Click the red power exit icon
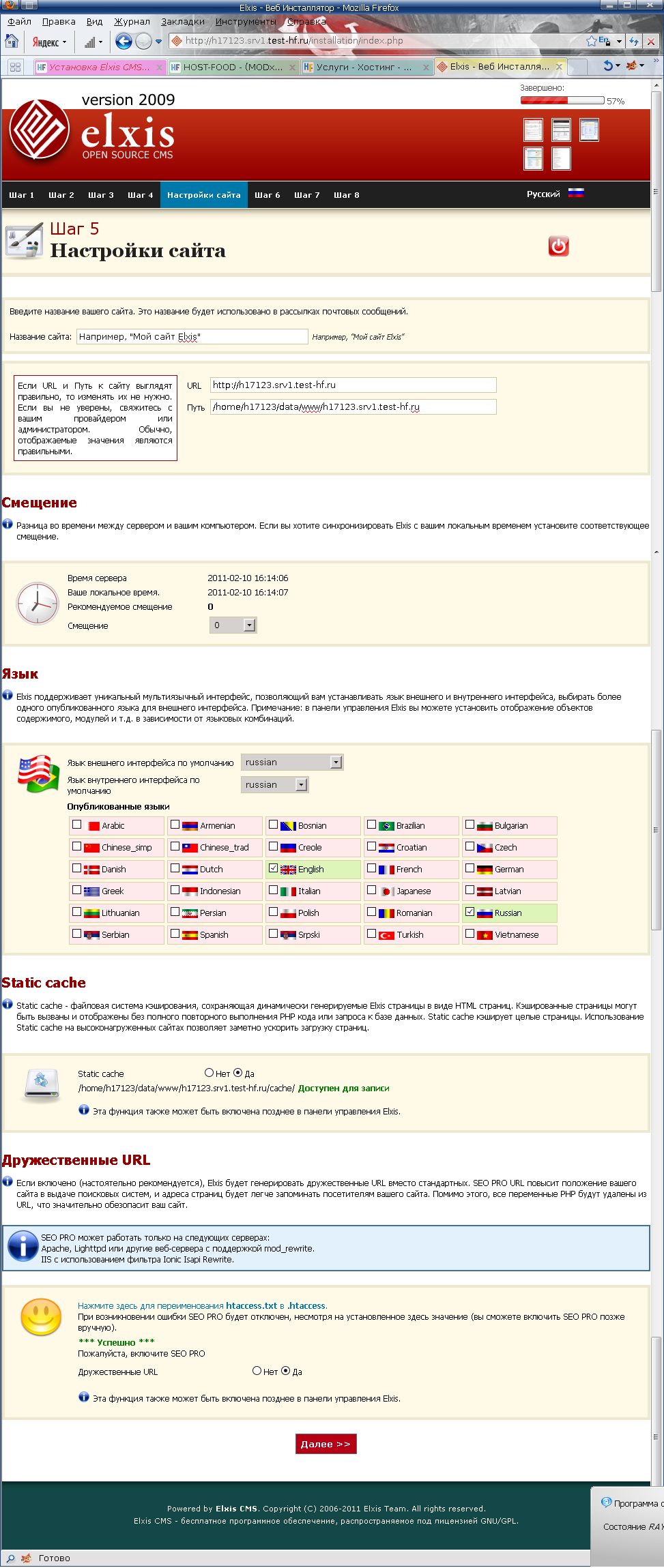 [559, 246]
